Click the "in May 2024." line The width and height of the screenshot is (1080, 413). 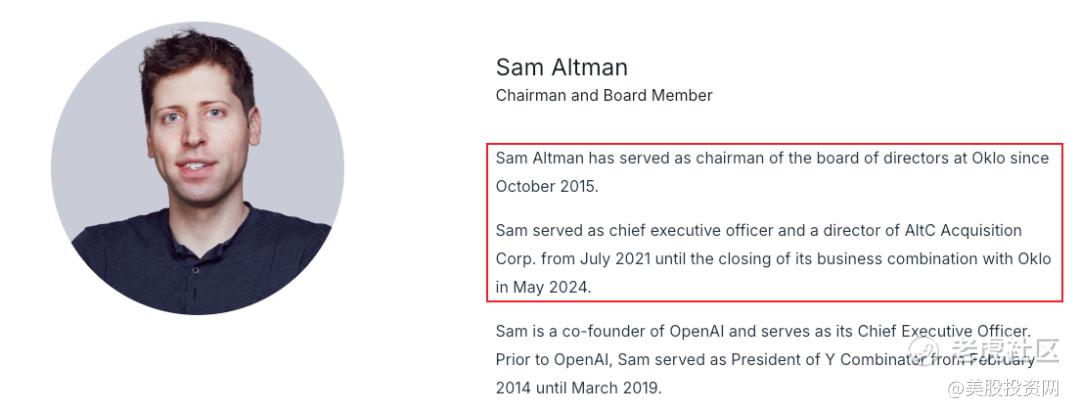[543, 288]
